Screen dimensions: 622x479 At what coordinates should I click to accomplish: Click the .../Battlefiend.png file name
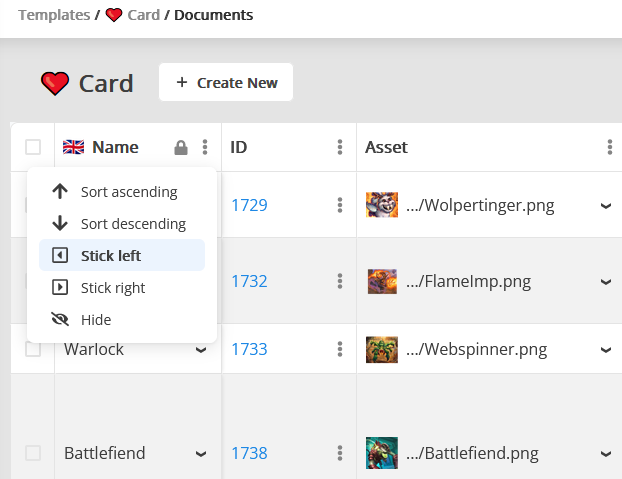point(472,453)
